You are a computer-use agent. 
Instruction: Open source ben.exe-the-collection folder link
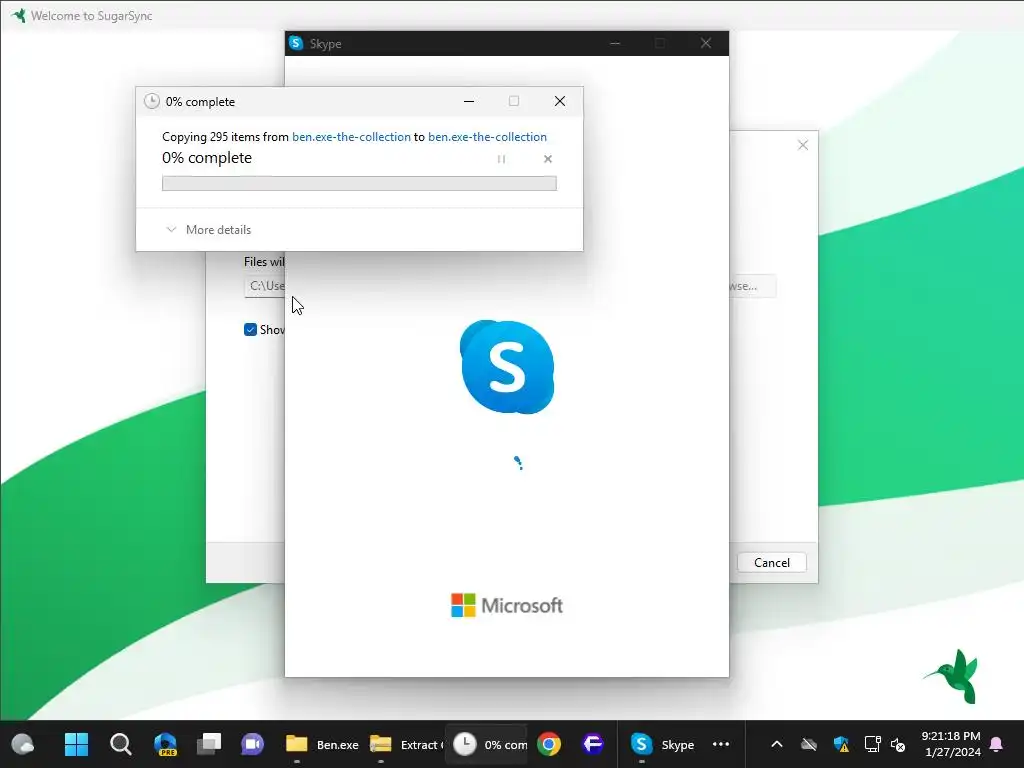coord(351,136)
